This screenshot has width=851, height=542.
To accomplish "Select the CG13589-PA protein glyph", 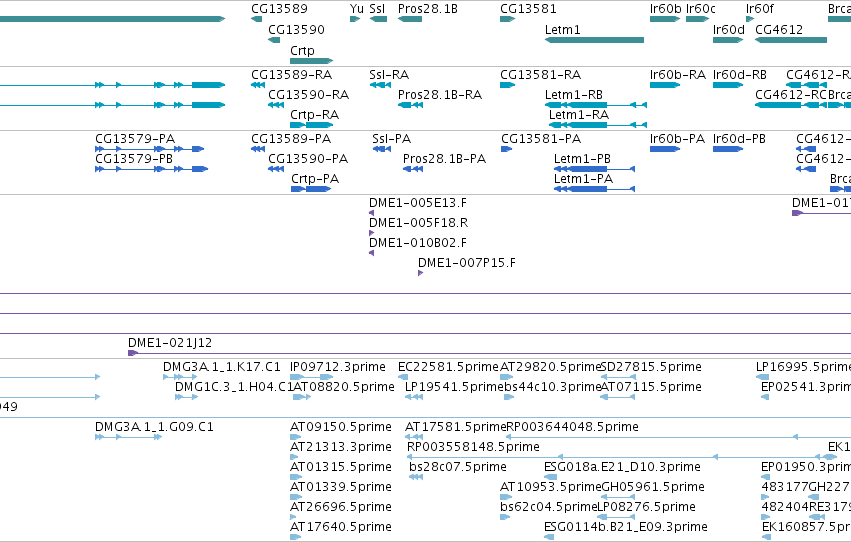I will [258, 149].
